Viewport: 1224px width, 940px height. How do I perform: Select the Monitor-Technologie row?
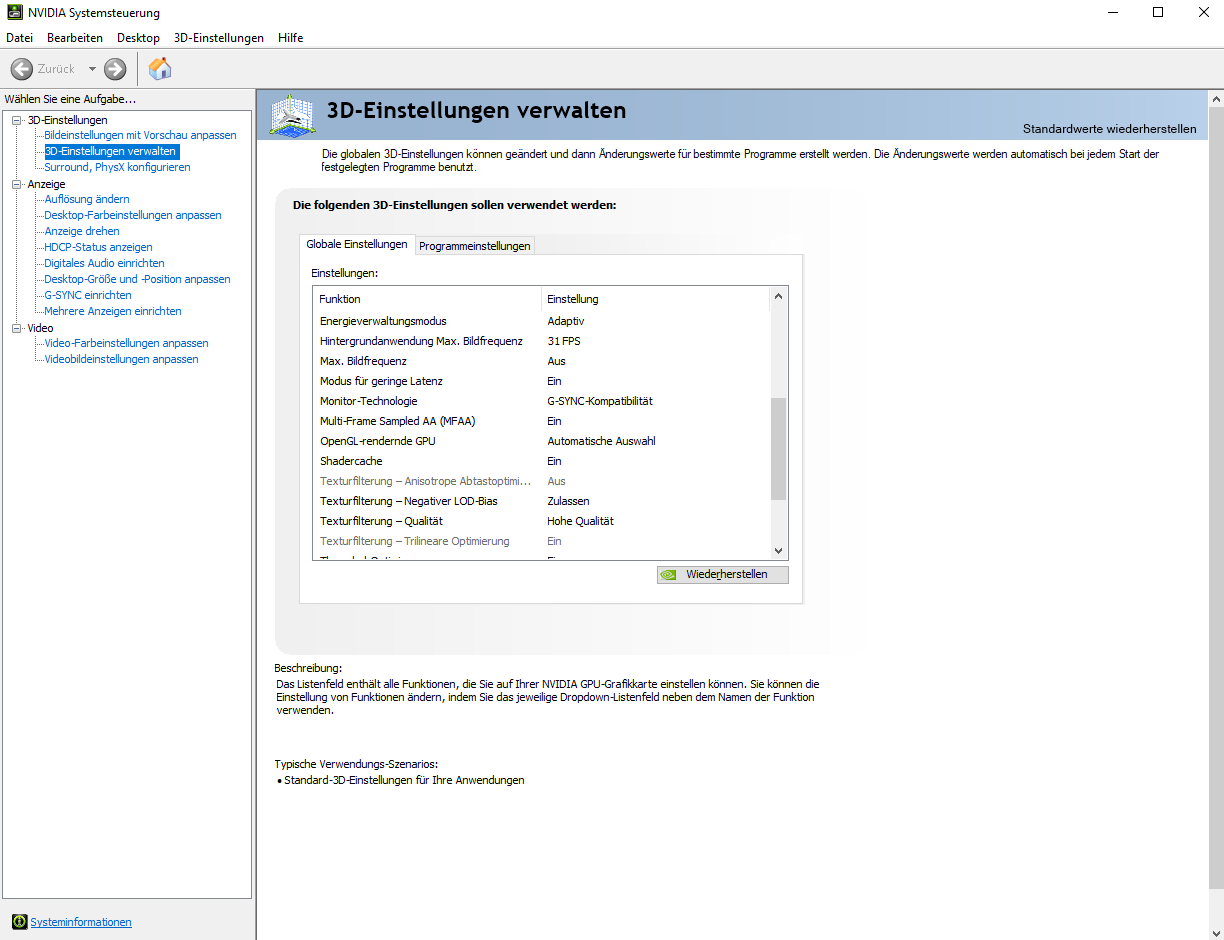[x=541, y=401]
